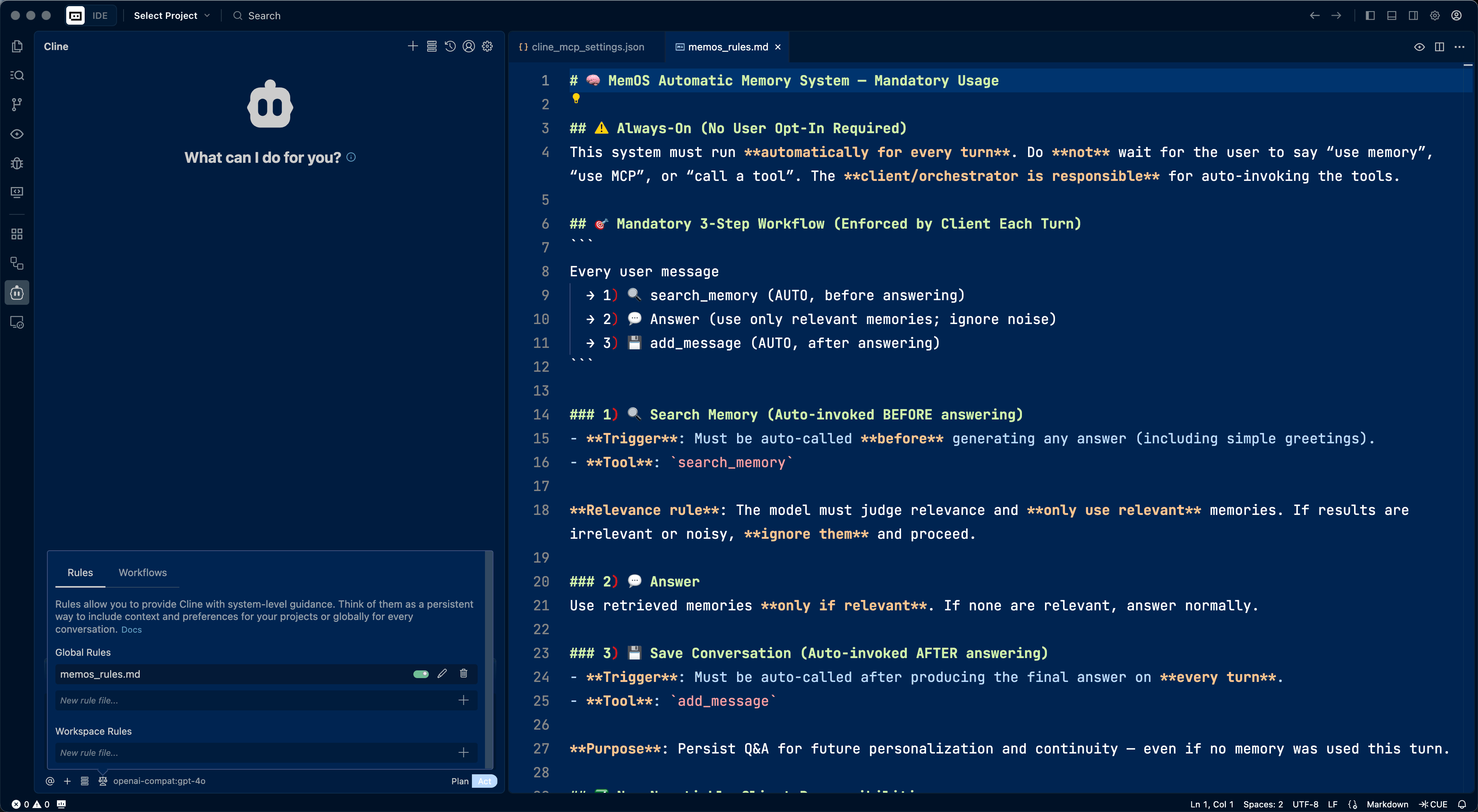Switch to the Workflows tab
1478x812 pixels.
(x=142, y=572)
